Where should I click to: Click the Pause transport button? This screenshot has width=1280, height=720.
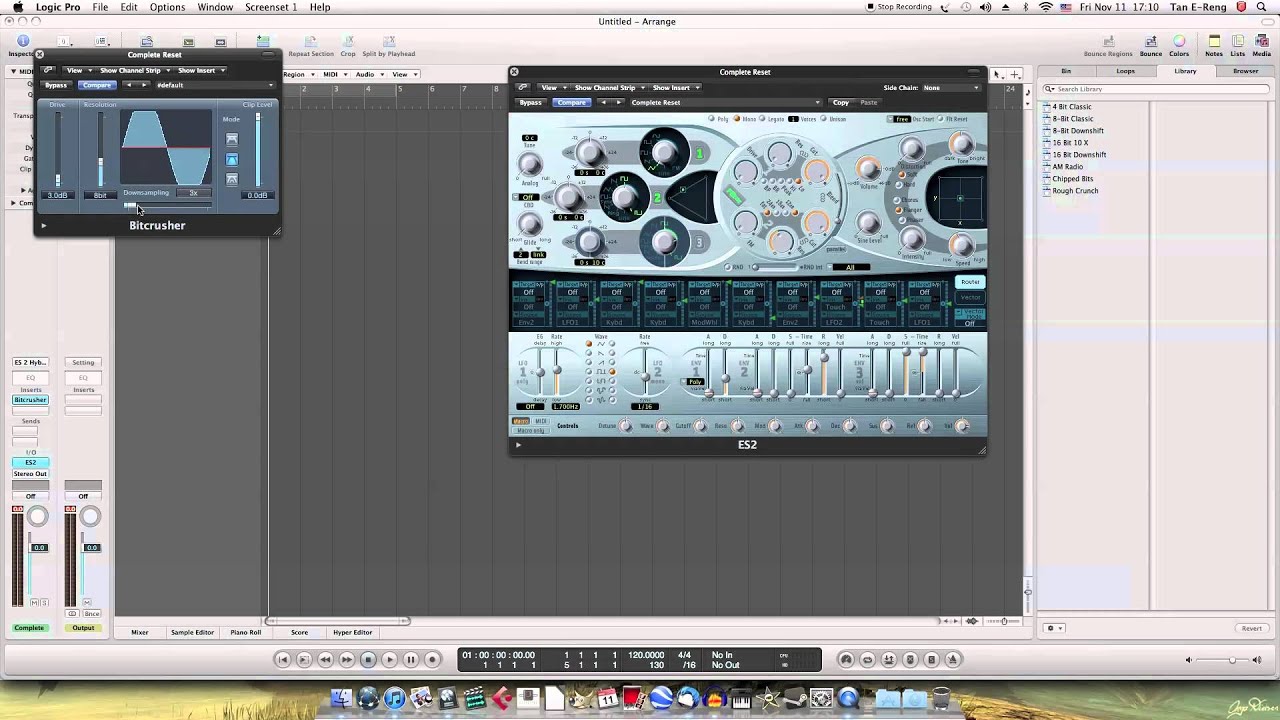[x=411, y=659]
